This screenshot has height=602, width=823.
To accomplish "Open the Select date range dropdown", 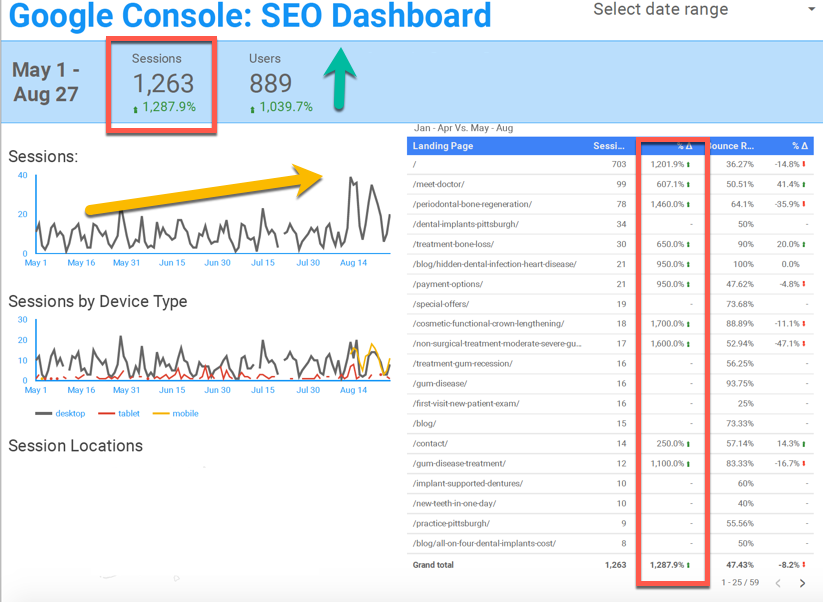I will coord(703,9).
